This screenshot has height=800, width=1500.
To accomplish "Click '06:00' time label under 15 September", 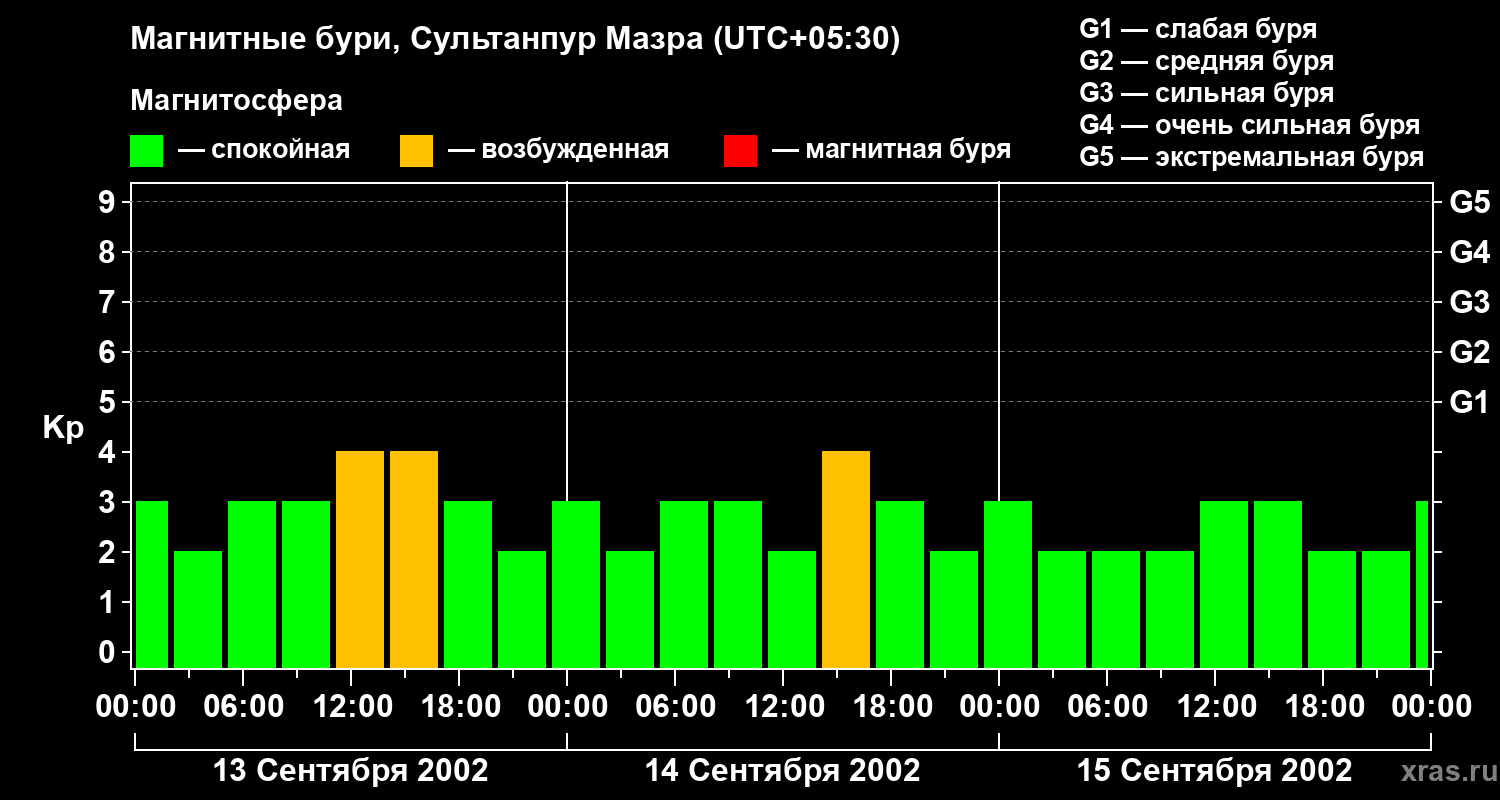I will coord(1107,707).
